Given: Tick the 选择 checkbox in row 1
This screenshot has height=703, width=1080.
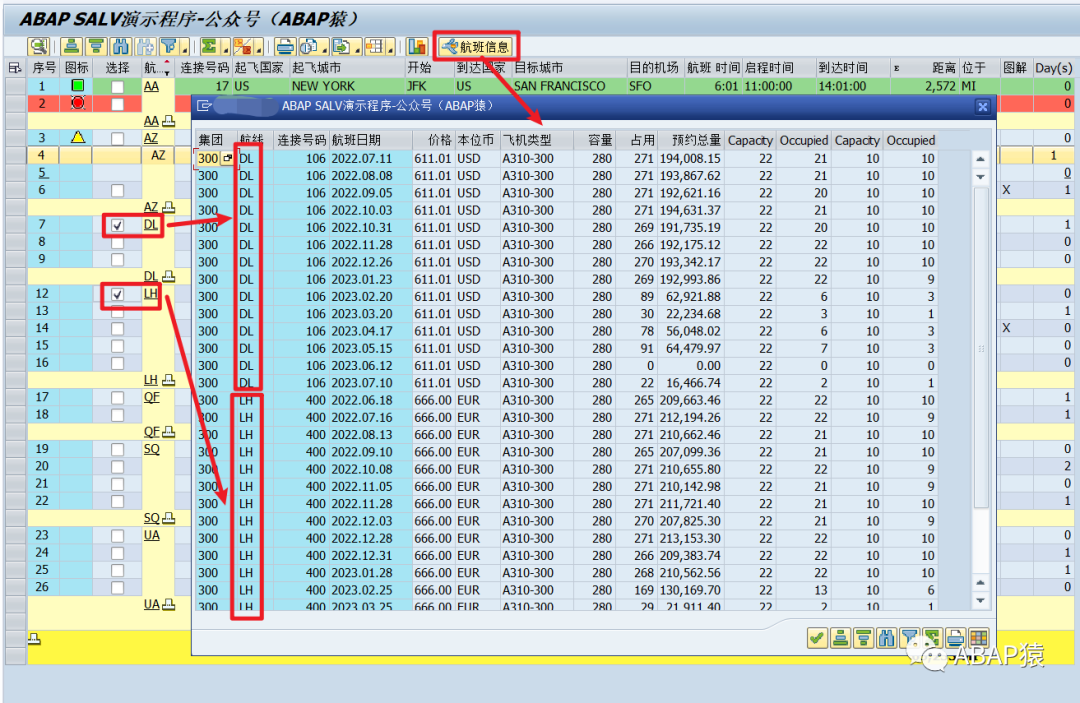Looking at the screenshot, I should tap(118, 87).
